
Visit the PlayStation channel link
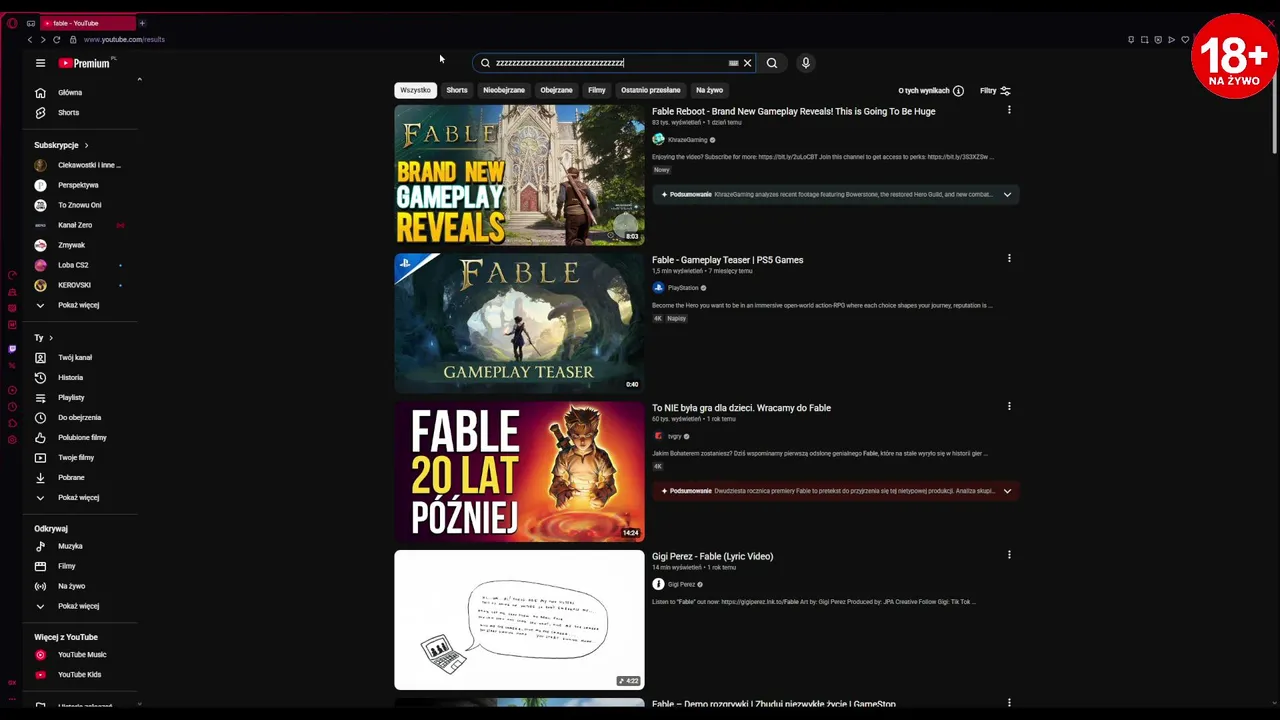click(683, 288)
